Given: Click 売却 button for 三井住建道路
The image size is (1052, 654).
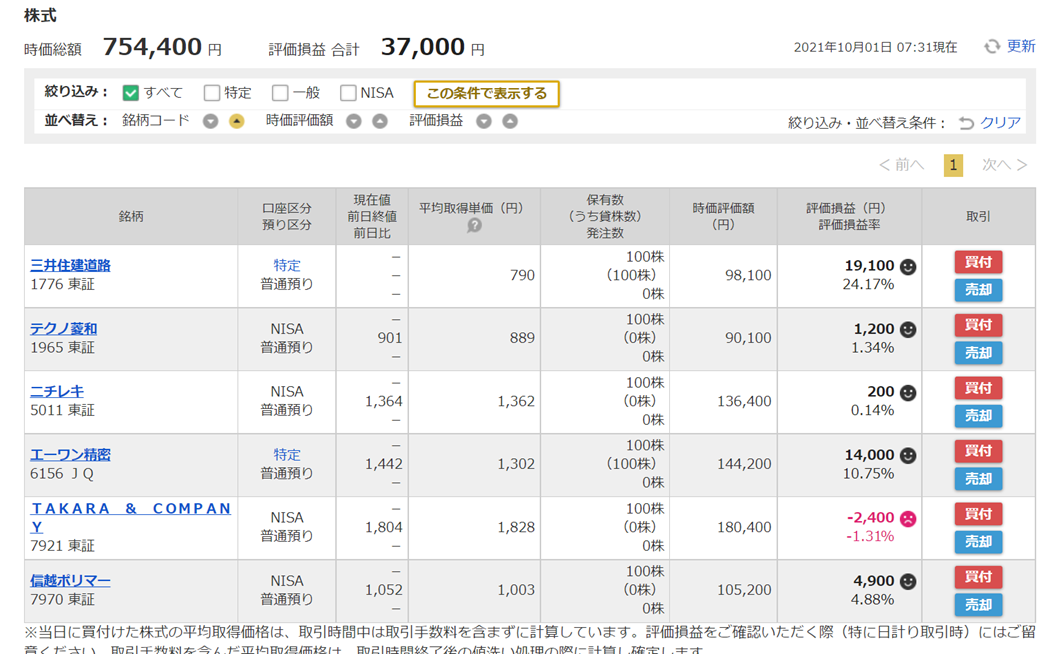Looking at the screenshot, I should point(978,290).
